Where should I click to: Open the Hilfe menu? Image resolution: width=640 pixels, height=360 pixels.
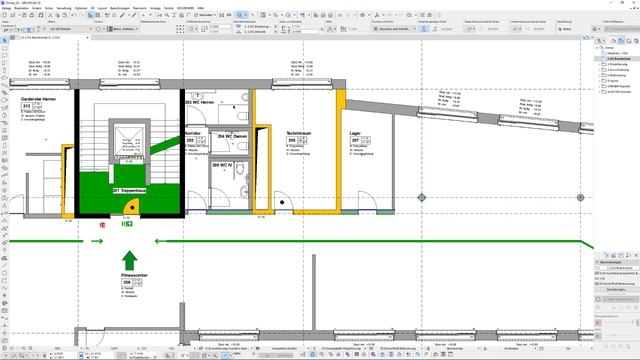(200, 8)
